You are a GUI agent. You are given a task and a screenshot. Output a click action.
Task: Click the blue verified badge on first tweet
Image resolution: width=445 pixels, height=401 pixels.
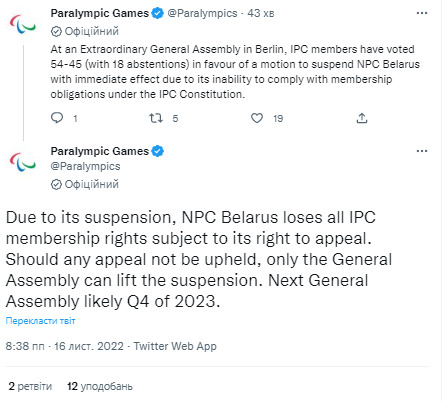click(158, 13)
